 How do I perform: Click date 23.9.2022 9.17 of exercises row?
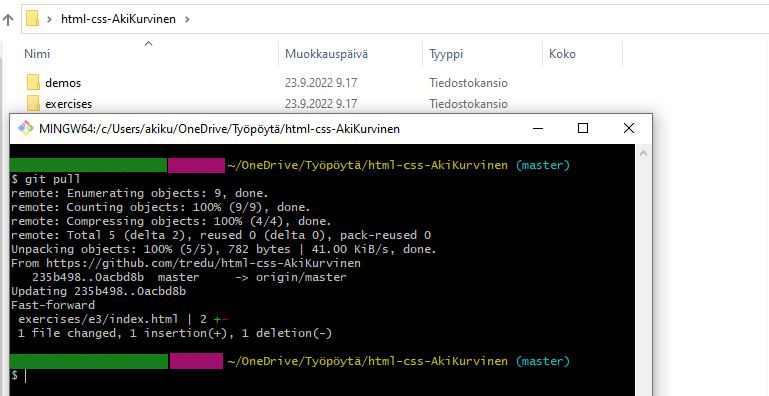[x=321, y=104]
